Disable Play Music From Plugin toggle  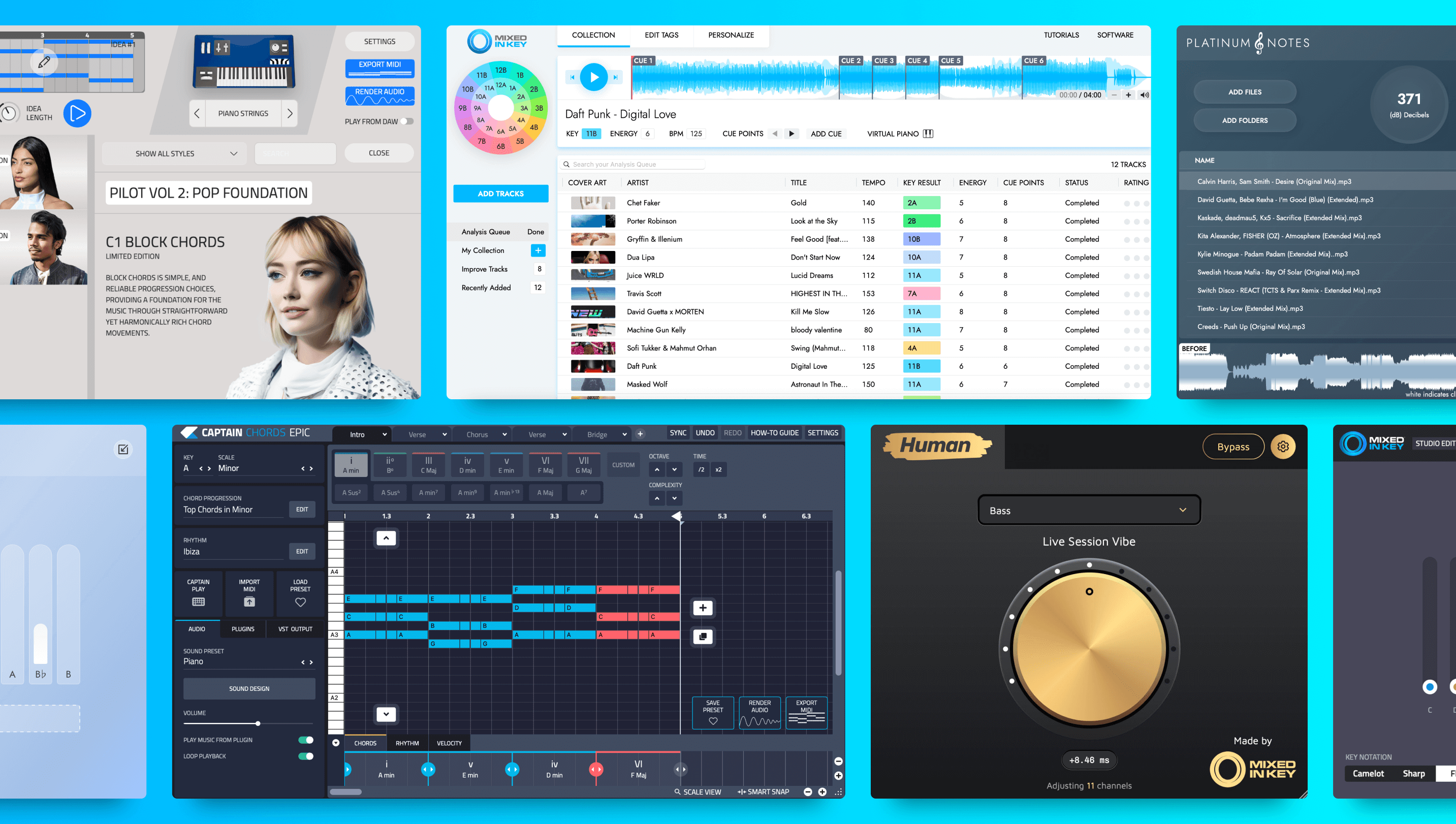tap(305, 740)
